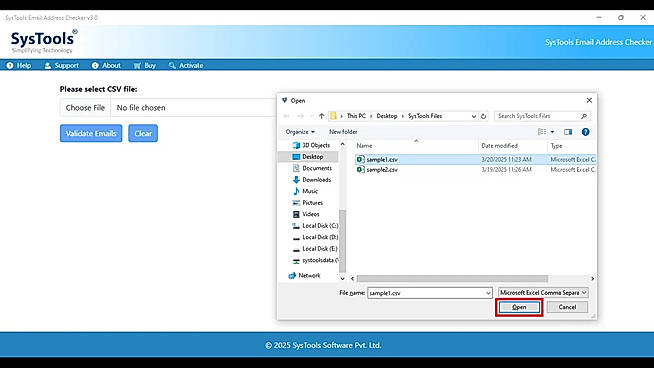The height and width of the screenshot is (368, 654).
Task: Open the view options dropdown arrow
Action: pos(552,132)
